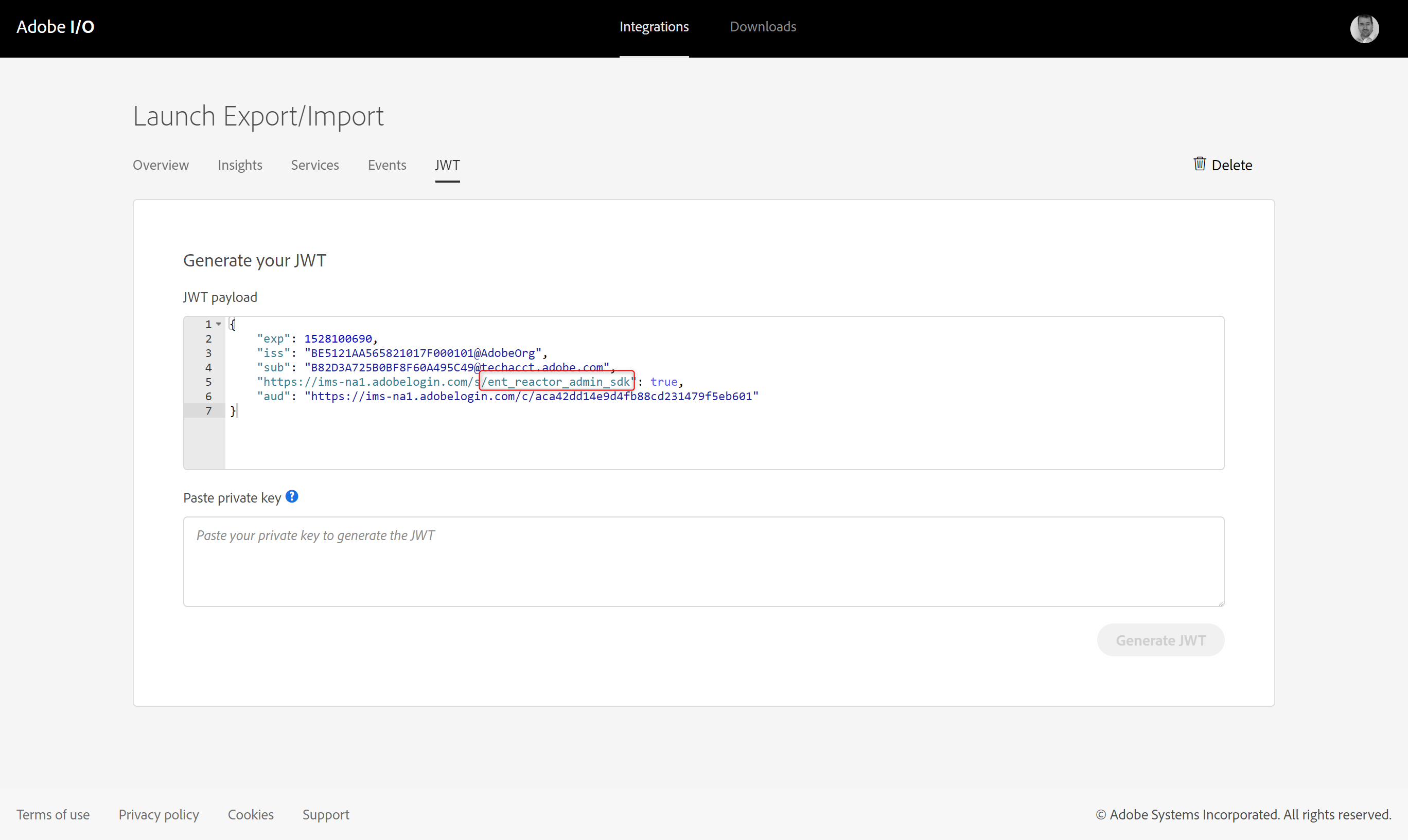Screen dimensions: 1408x840
Task: Open Integrations in the top navigation
Action: [x=654, y=27]
